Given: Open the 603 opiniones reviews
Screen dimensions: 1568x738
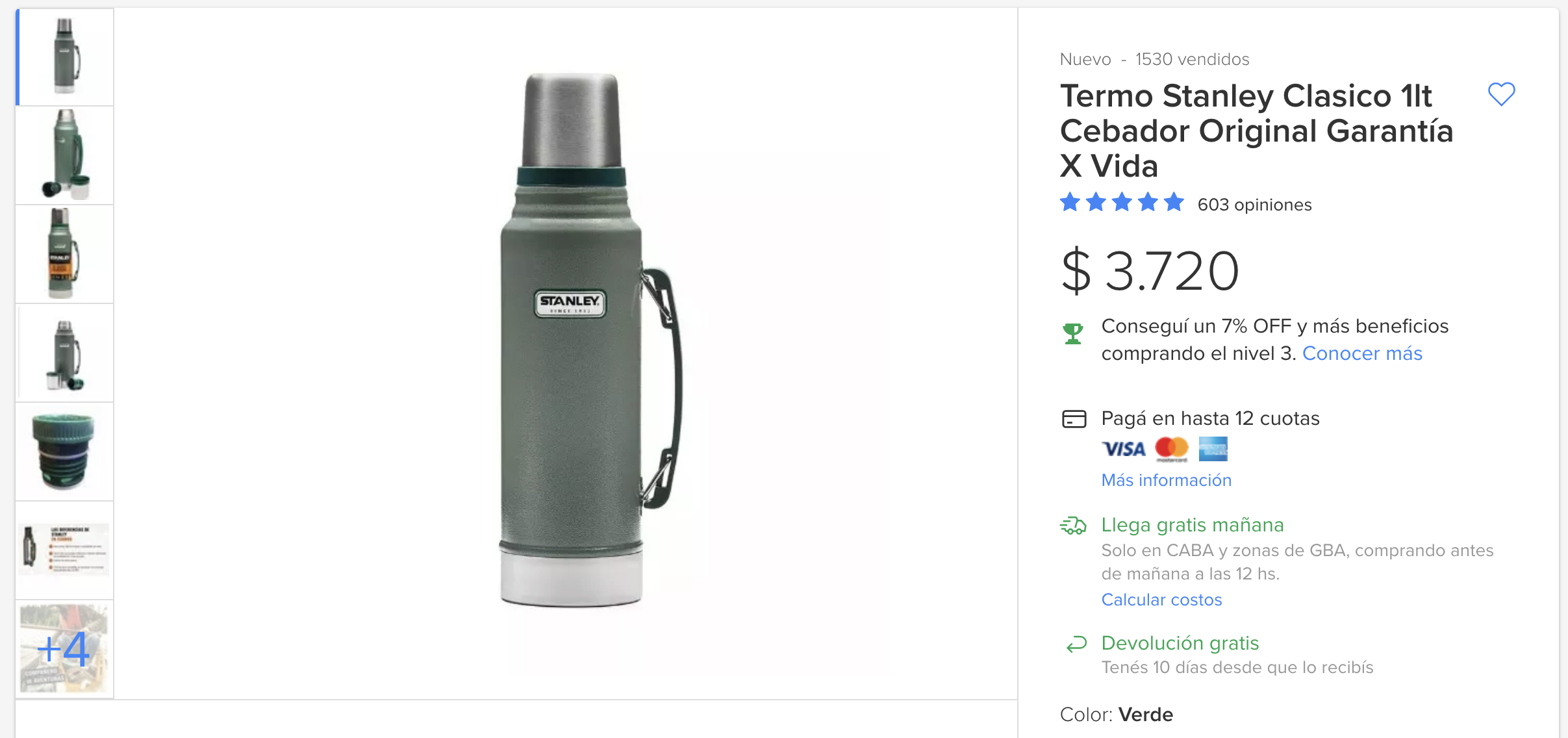Looking at the screenshot, I should [1254, 205].
